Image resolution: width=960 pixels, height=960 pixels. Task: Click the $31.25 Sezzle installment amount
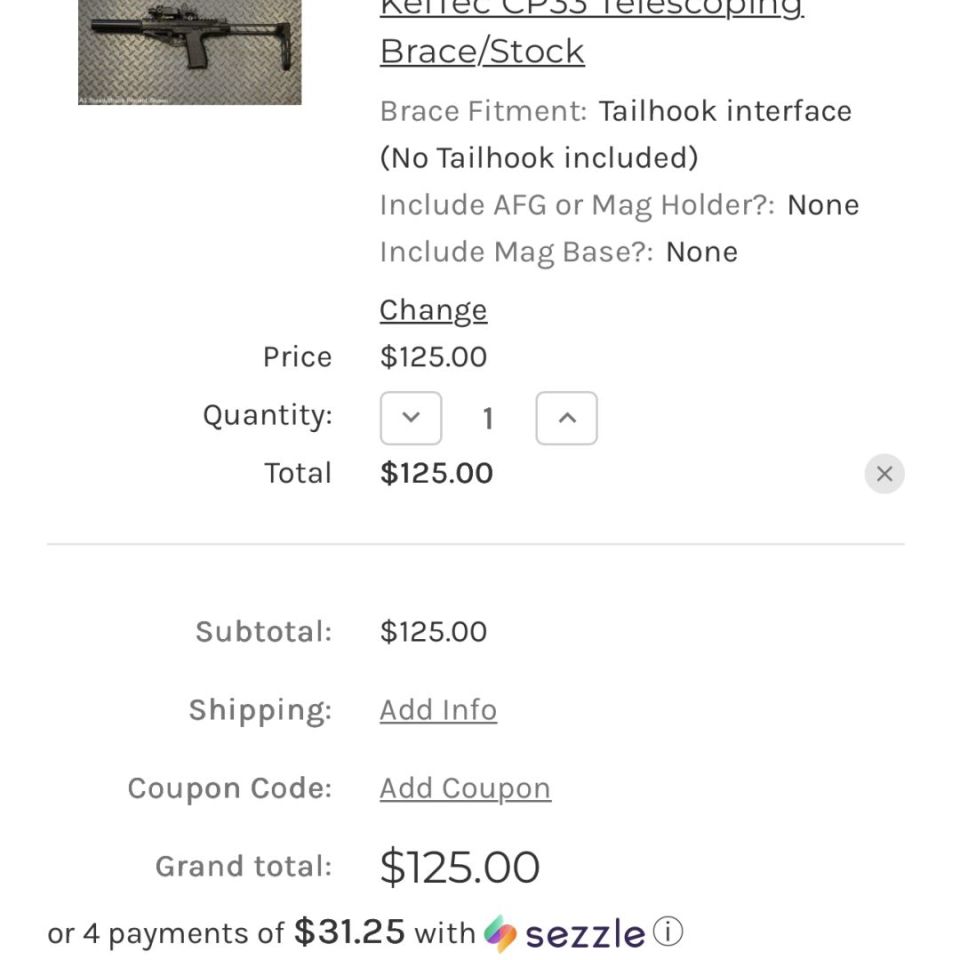point(348,931)
